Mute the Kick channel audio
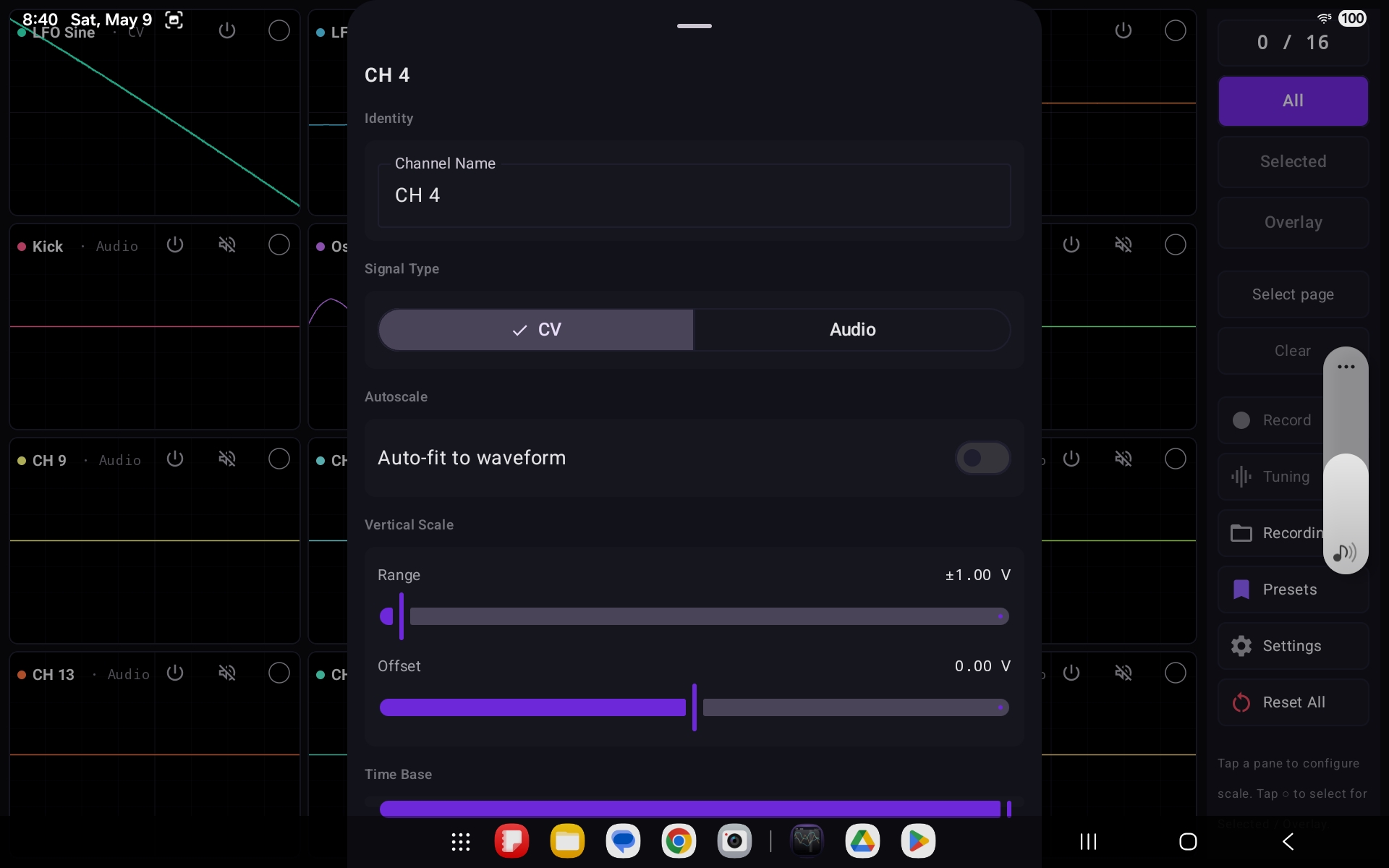This screenshot has height=868, width=1389. click(227, 244)
